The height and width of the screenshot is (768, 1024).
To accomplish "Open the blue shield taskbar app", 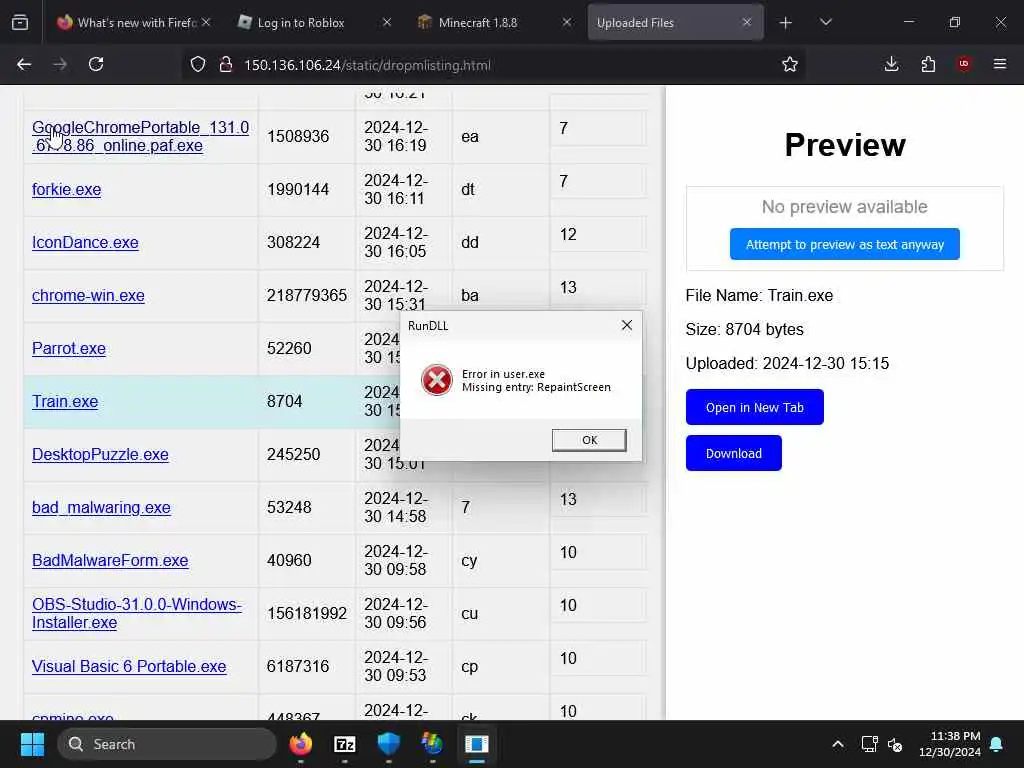I will 389,744.
